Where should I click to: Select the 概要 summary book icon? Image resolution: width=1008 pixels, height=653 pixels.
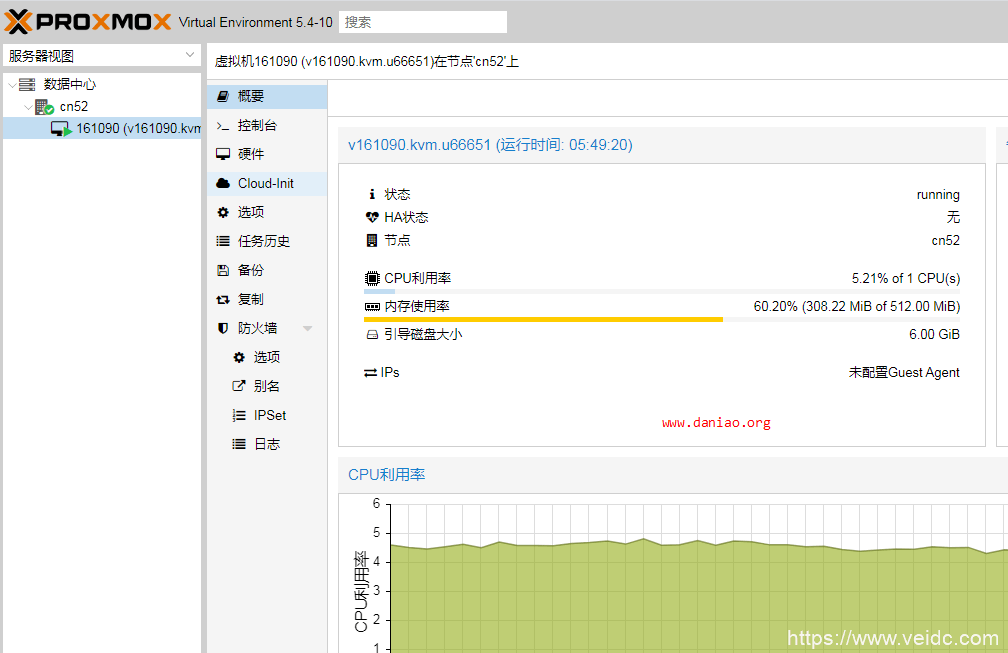tap(223, 97)
